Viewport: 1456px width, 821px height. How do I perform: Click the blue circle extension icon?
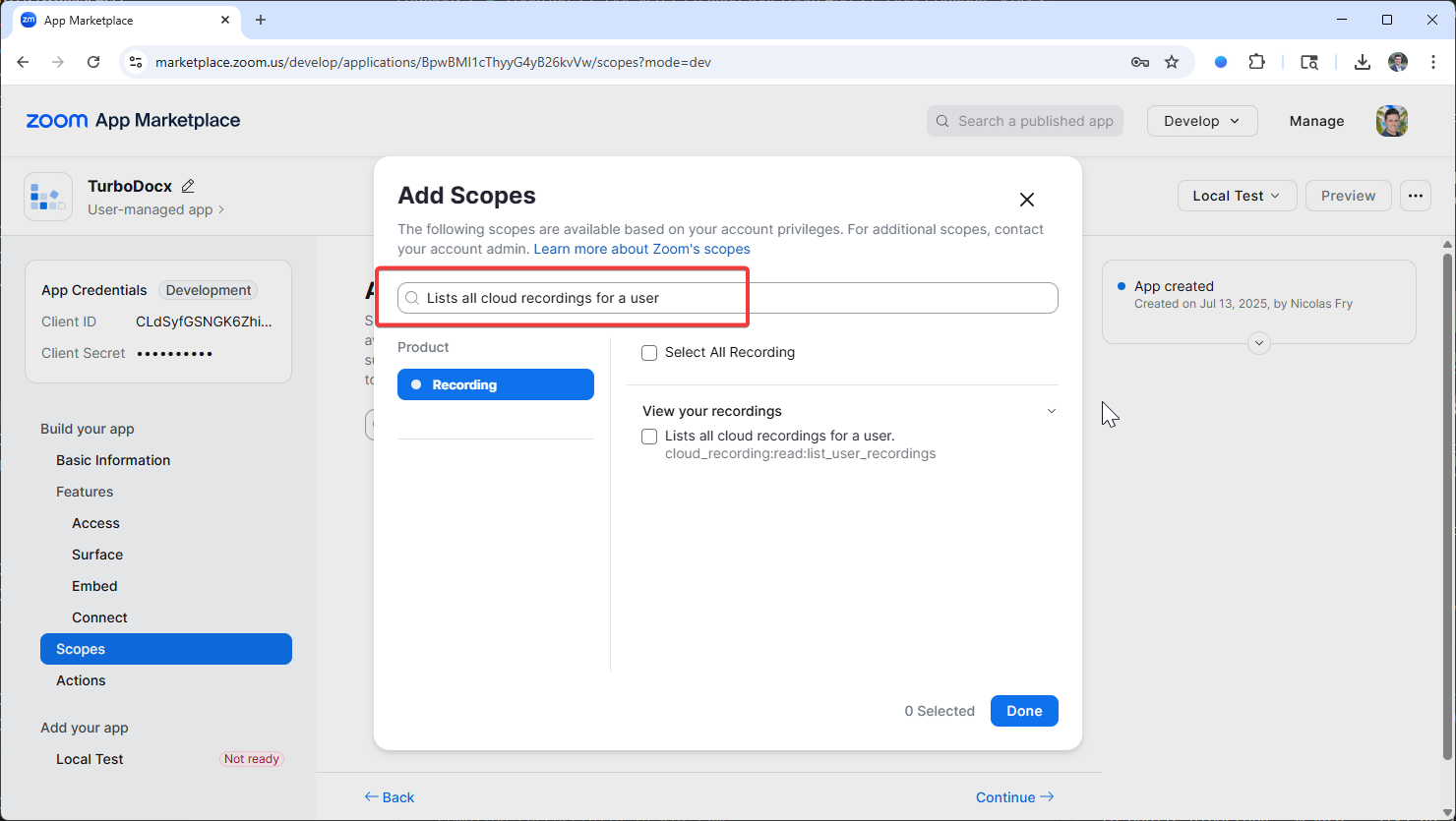click(x=1221, y=62)
